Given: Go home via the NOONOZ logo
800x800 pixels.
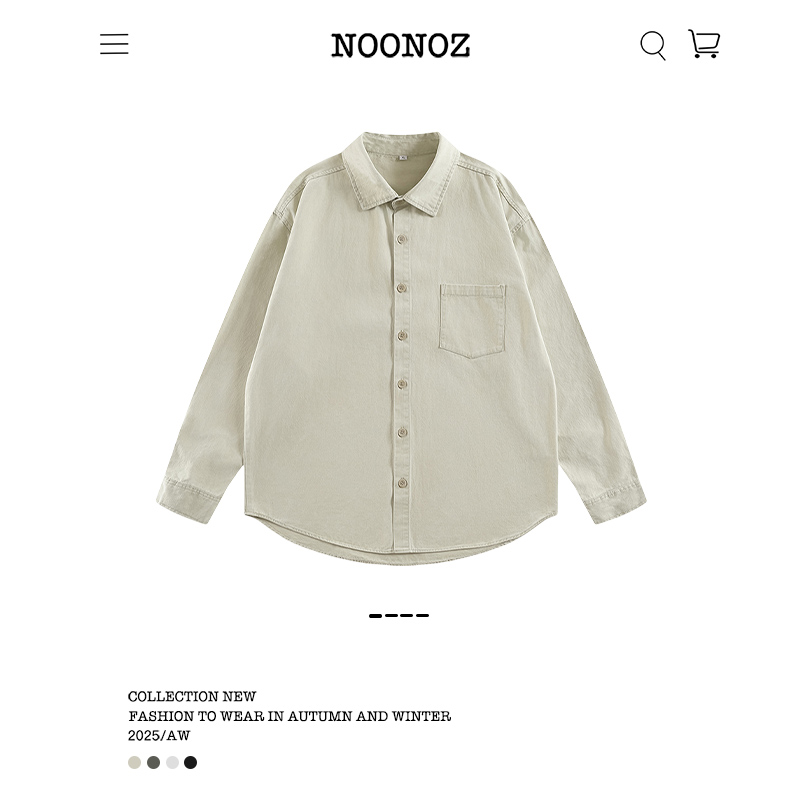Looking at the screenshot, I should [x=401, y=45].
